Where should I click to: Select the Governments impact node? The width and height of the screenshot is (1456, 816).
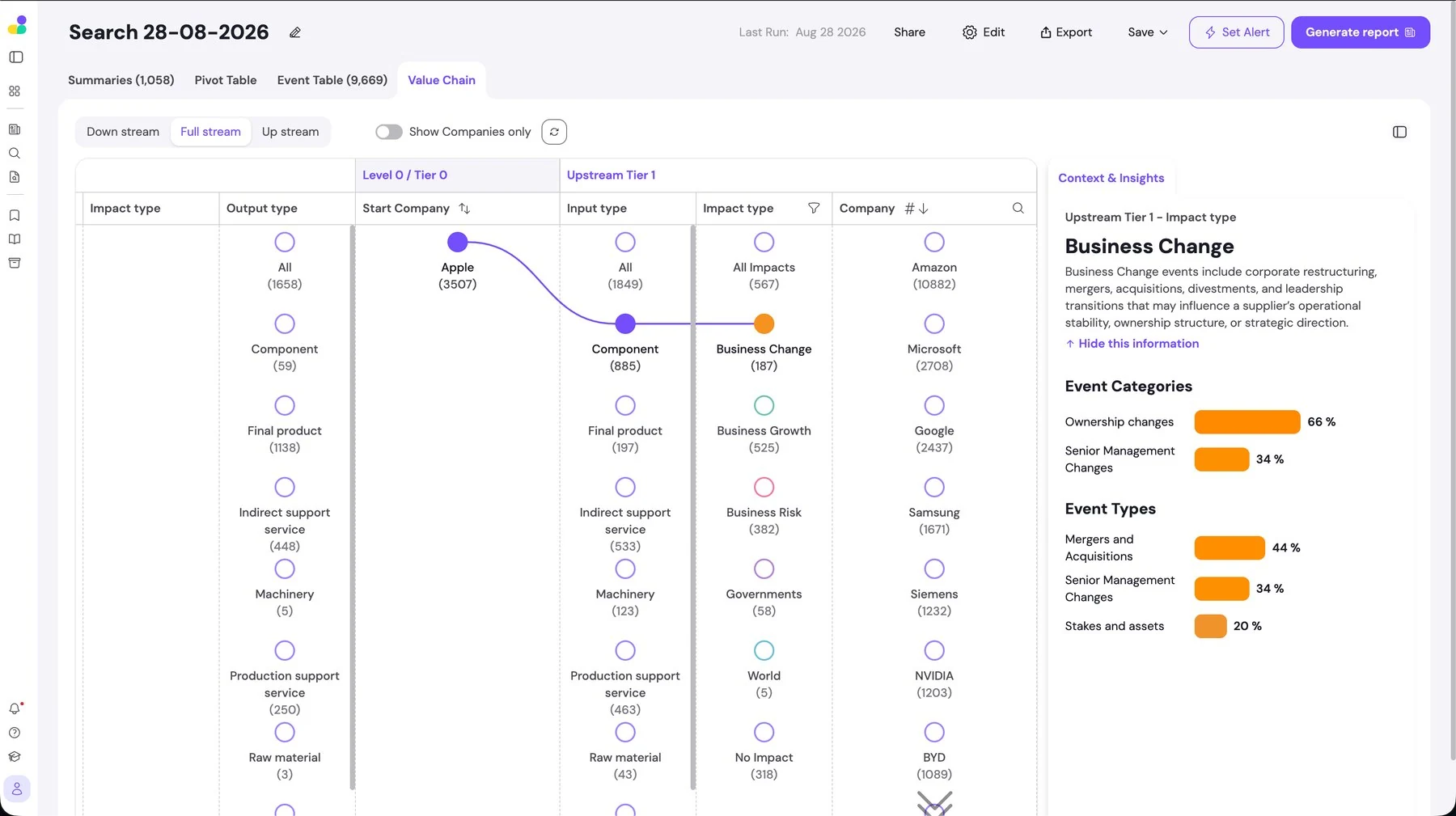click(764, 569)
